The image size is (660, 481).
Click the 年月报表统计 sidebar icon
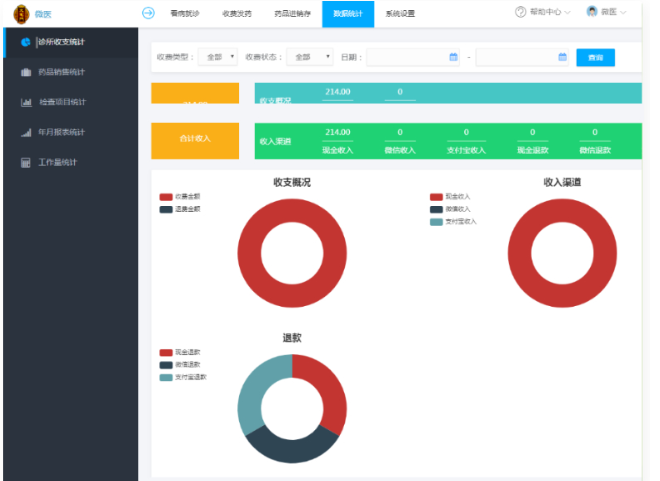click(x=25, y=132)
